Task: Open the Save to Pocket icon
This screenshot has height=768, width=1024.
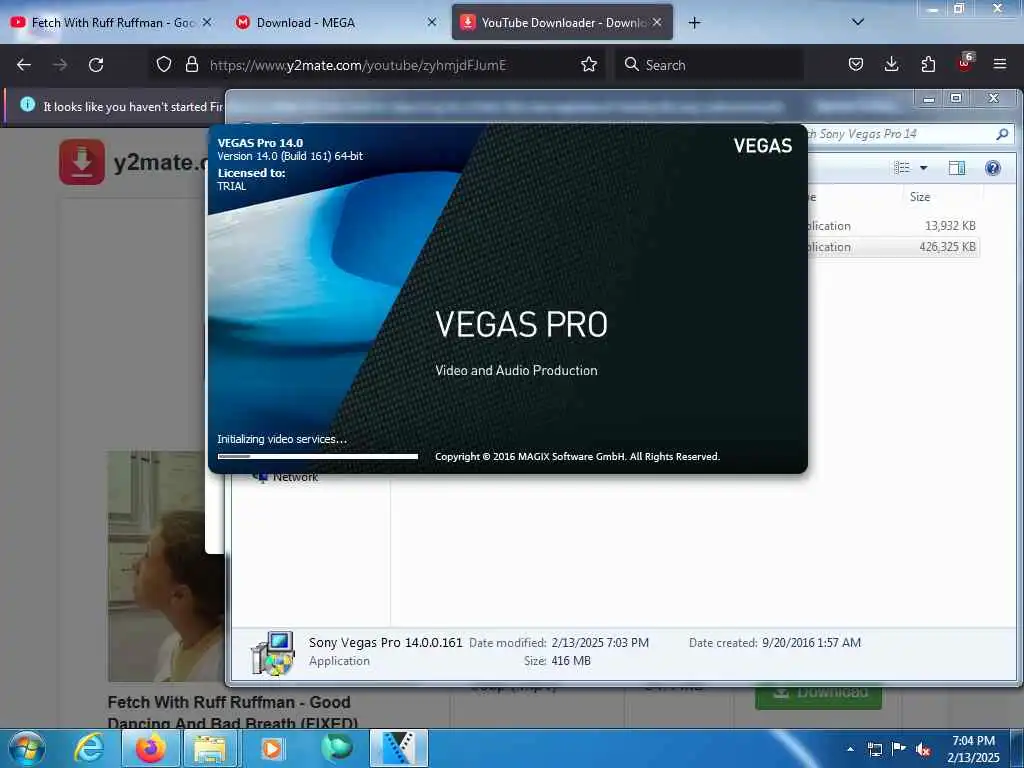Action: (856, 64)
